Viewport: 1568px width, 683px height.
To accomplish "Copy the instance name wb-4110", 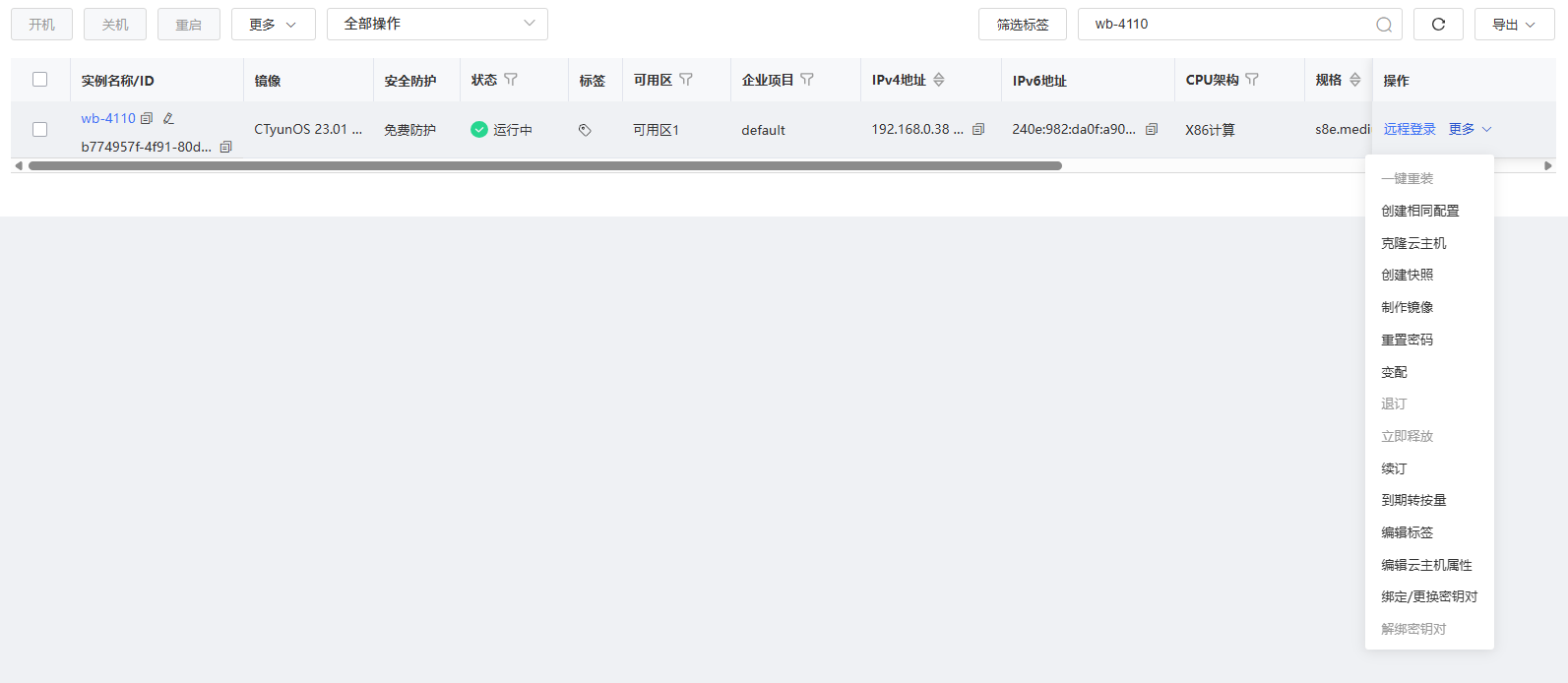I will (x=147, y=118).
